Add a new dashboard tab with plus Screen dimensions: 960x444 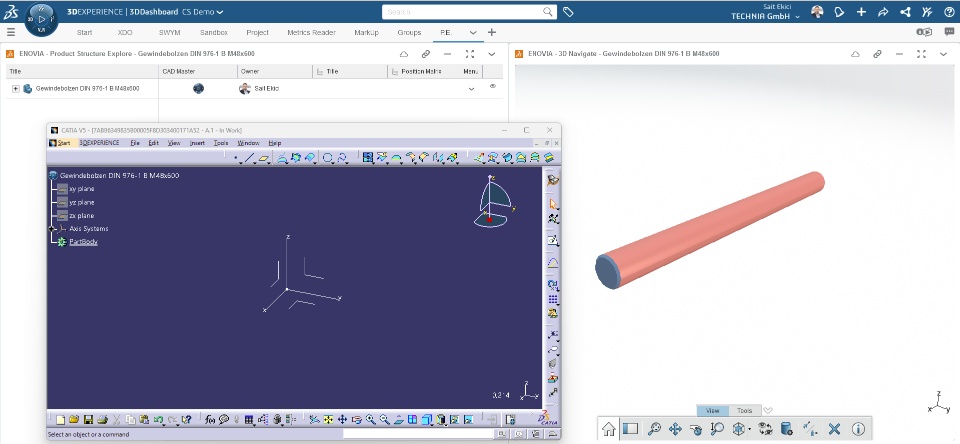pyautogui.click(x=492, y=32)
